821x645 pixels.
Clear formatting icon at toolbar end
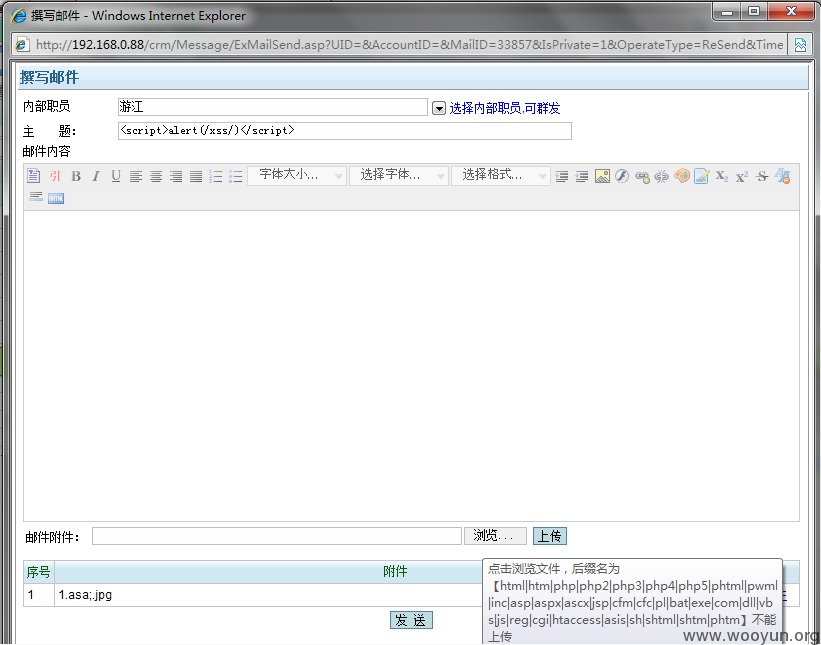pos(782,176)
